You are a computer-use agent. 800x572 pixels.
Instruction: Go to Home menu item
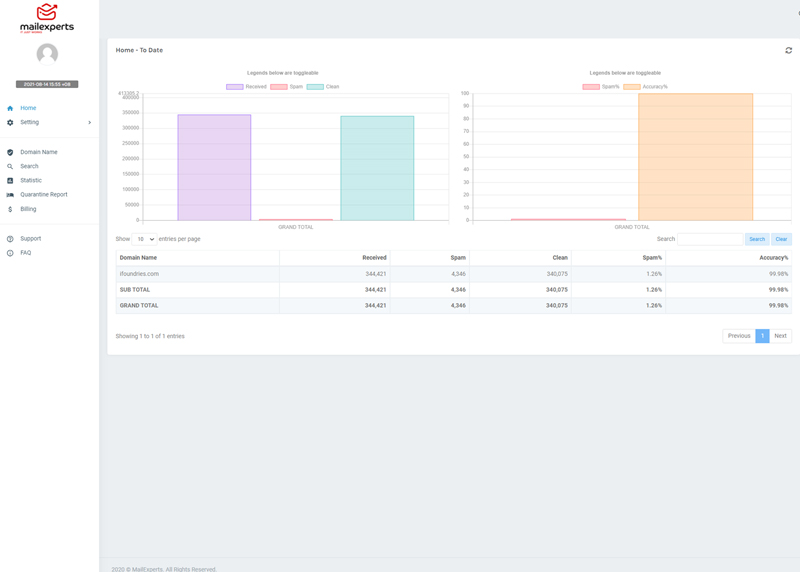click(x=28, y=108)
